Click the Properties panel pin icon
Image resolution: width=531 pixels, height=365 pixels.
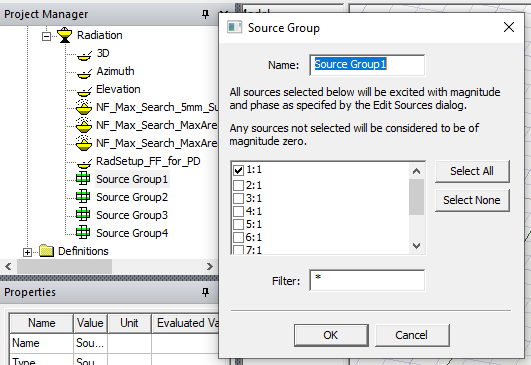(205, 292)
